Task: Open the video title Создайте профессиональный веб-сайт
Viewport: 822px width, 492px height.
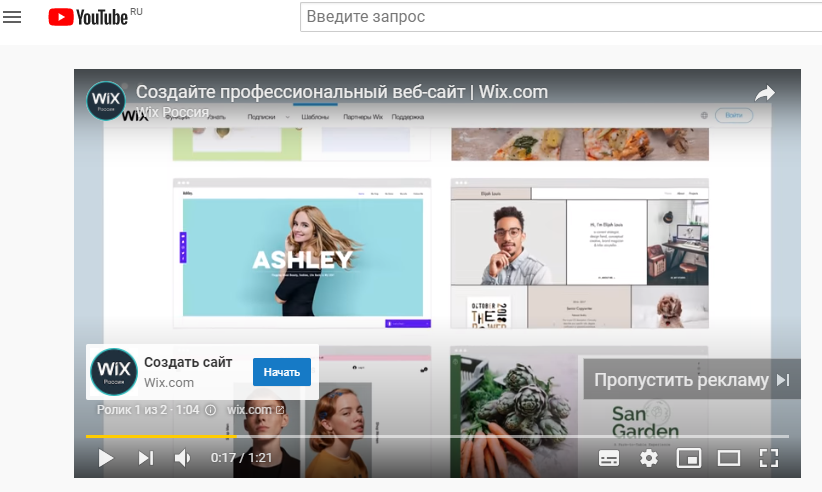Action: [342, 92]
